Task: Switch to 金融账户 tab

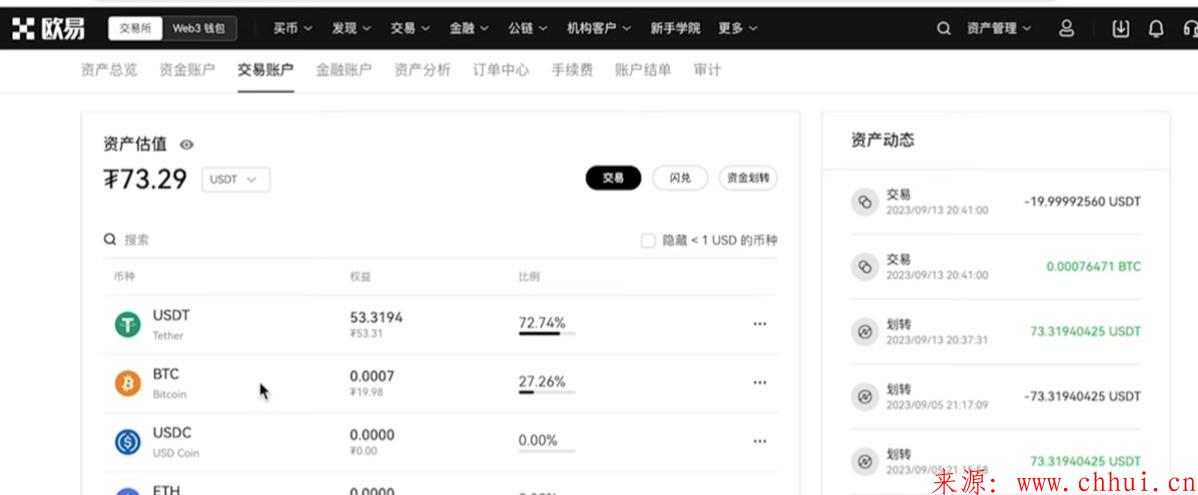Action: point(344,70)
